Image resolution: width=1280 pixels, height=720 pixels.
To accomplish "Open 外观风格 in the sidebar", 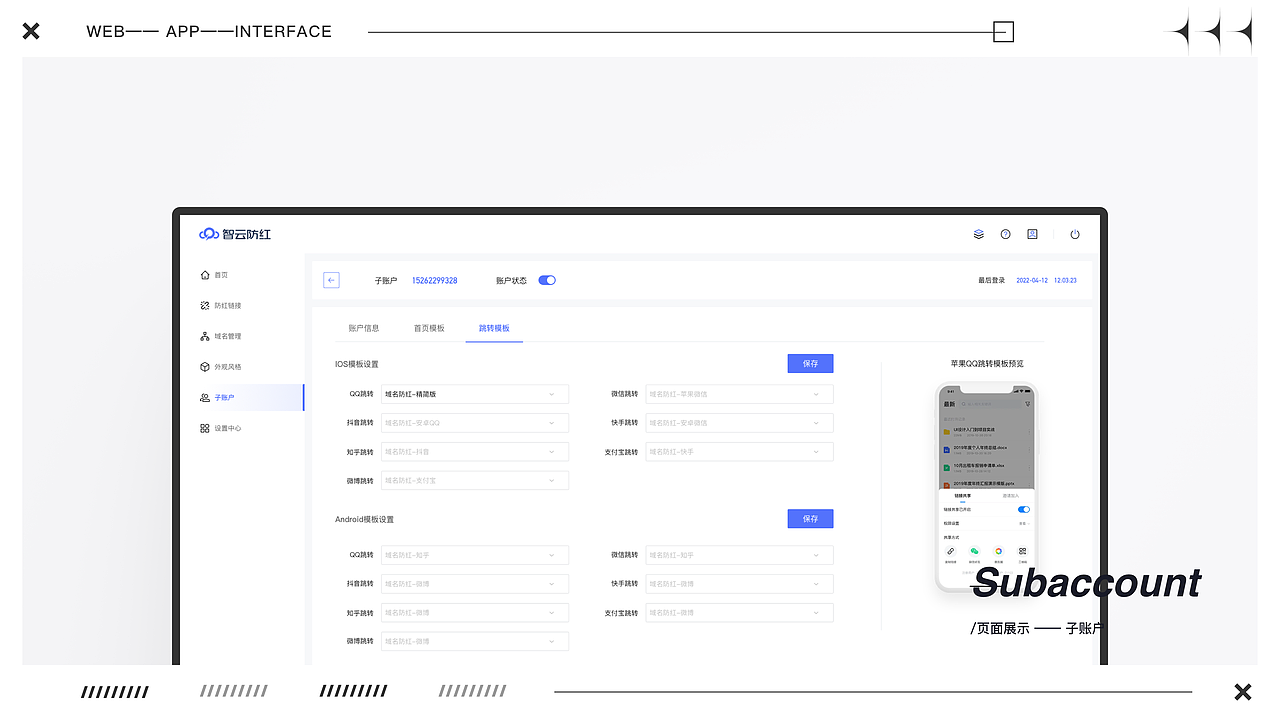I will [221, 367].
